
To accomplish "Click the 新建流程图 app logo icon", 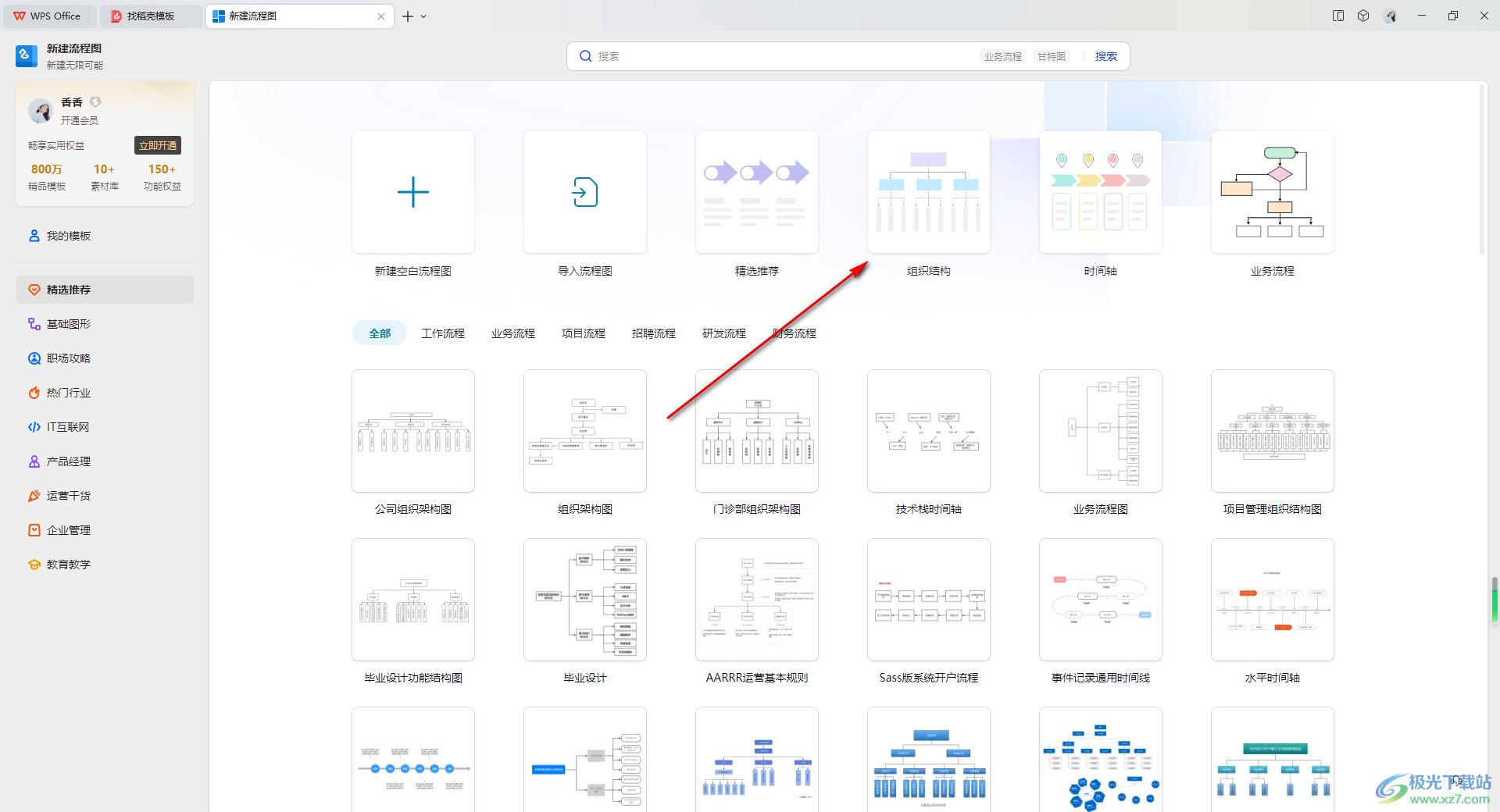I will [x=27, y=56].
